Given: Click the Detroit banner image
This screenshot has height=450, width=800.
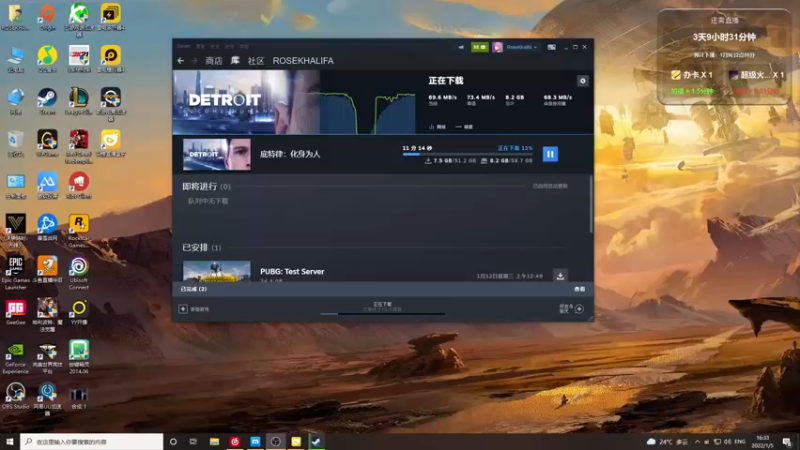Looking at the screenshot, I should pos(246,102).
